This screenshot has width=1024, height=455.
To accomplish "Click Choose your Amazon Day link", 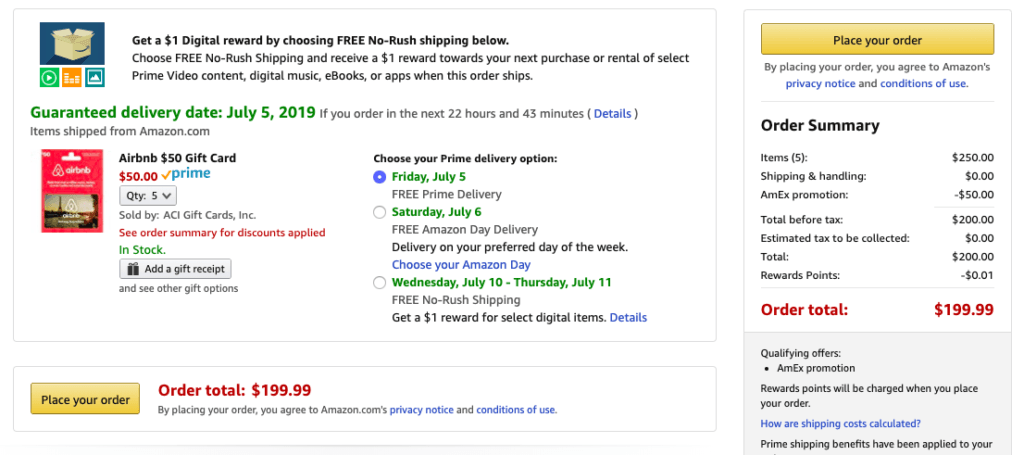I will tap(461, 265).
